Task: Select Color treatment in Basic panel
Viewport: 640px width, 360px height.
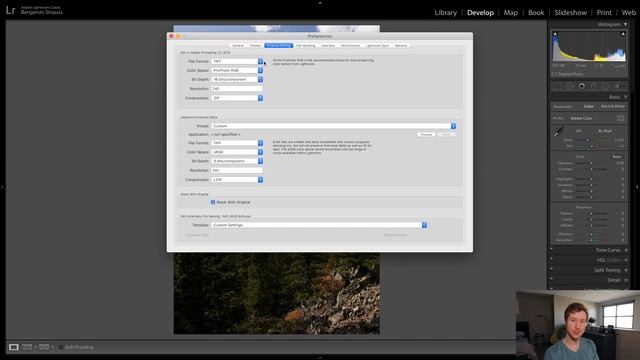Action: [588, 106]
